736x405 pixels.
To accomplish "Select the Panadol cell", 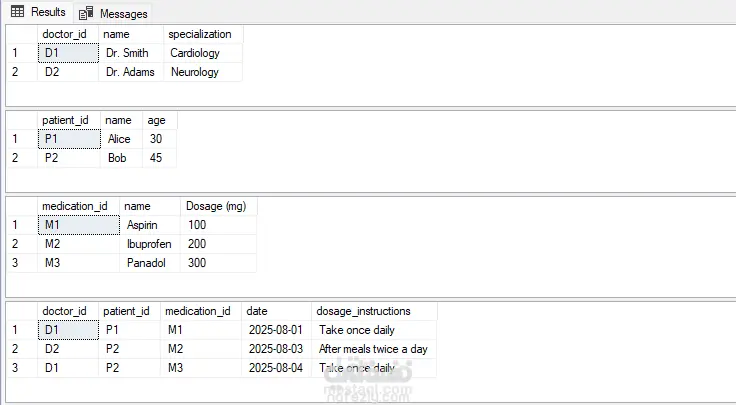I will pos(146,263).
